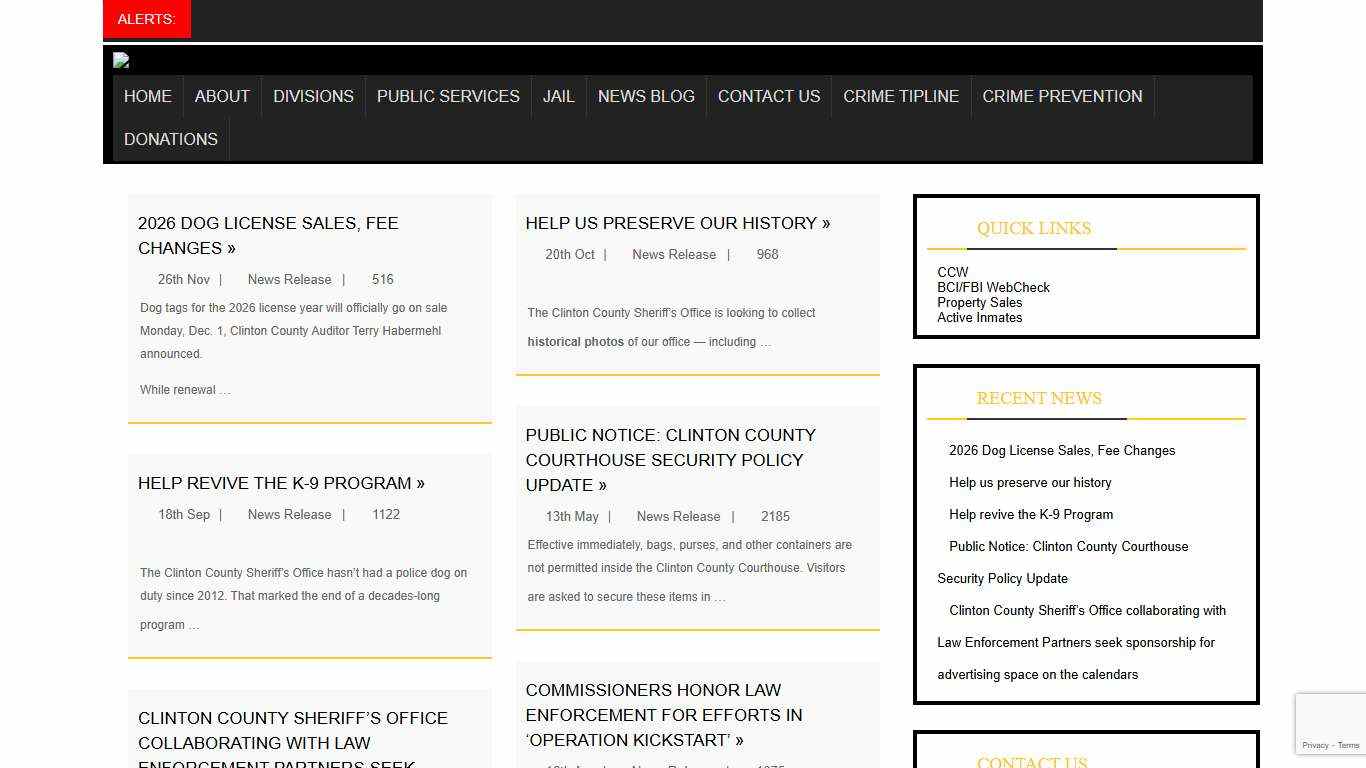The image size is (1366, 768).
Task: Open the DONATIONS page
Action: click(x=170, y=139)
